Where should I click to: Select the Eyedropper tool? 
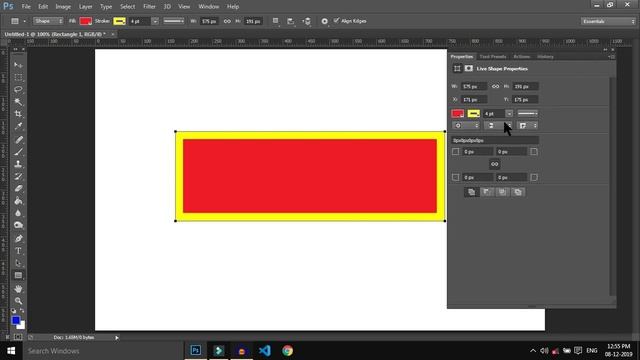pyautogui.click(x=18, y=126)
